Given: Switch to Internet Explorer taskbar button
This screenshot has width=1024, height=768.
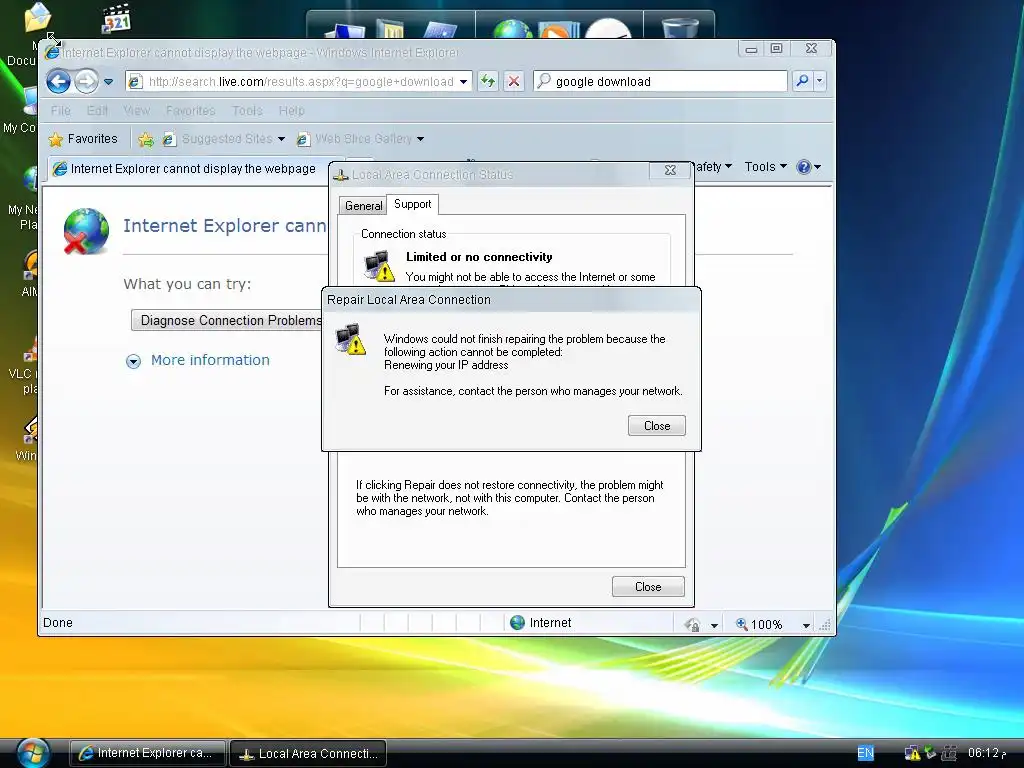Looking at the screenshot, I should pyautogui.click(x=148, y=753).
